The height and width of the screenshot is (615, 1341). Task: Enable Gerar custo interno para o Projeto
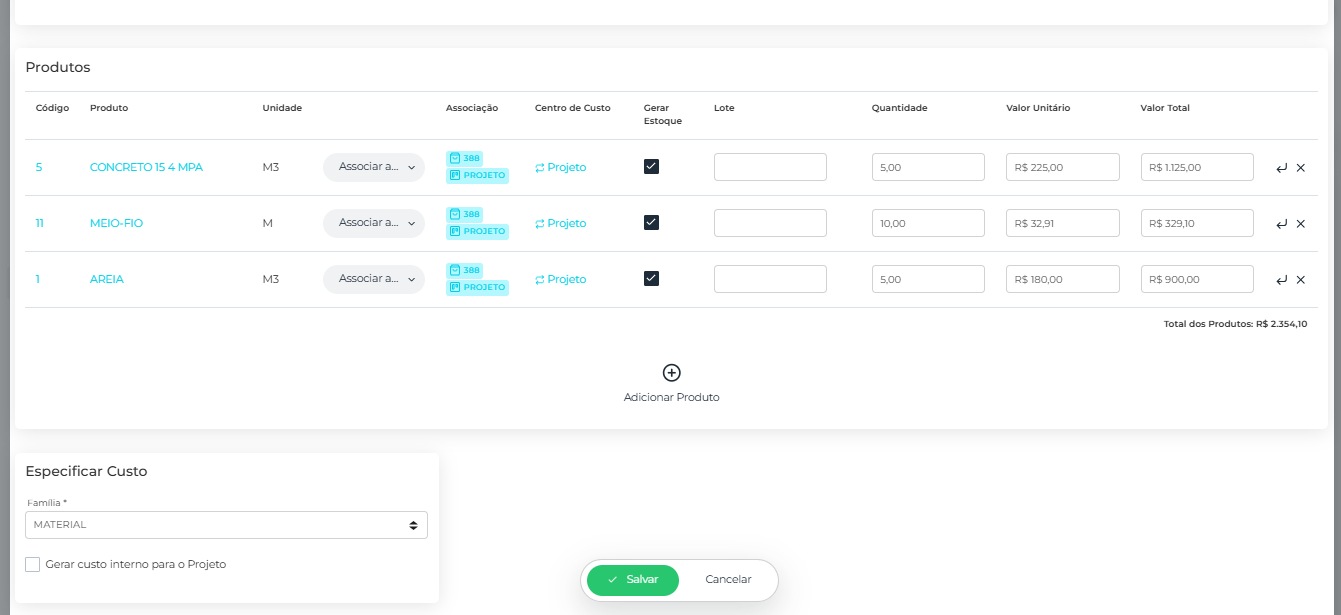[x=33, y=564]
